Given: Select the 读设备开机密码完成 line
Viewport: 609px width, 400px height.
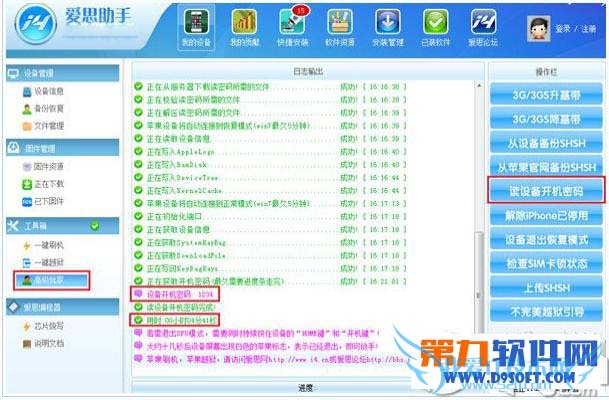Looking at the screenshot, I should point(175,307).
